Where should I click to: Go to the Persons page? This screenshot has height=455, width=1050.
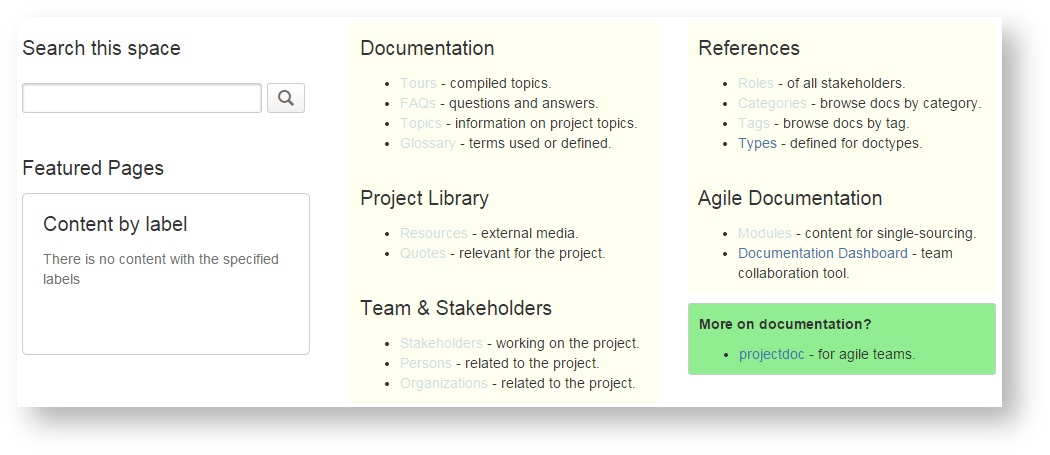[x=426, y=363]
